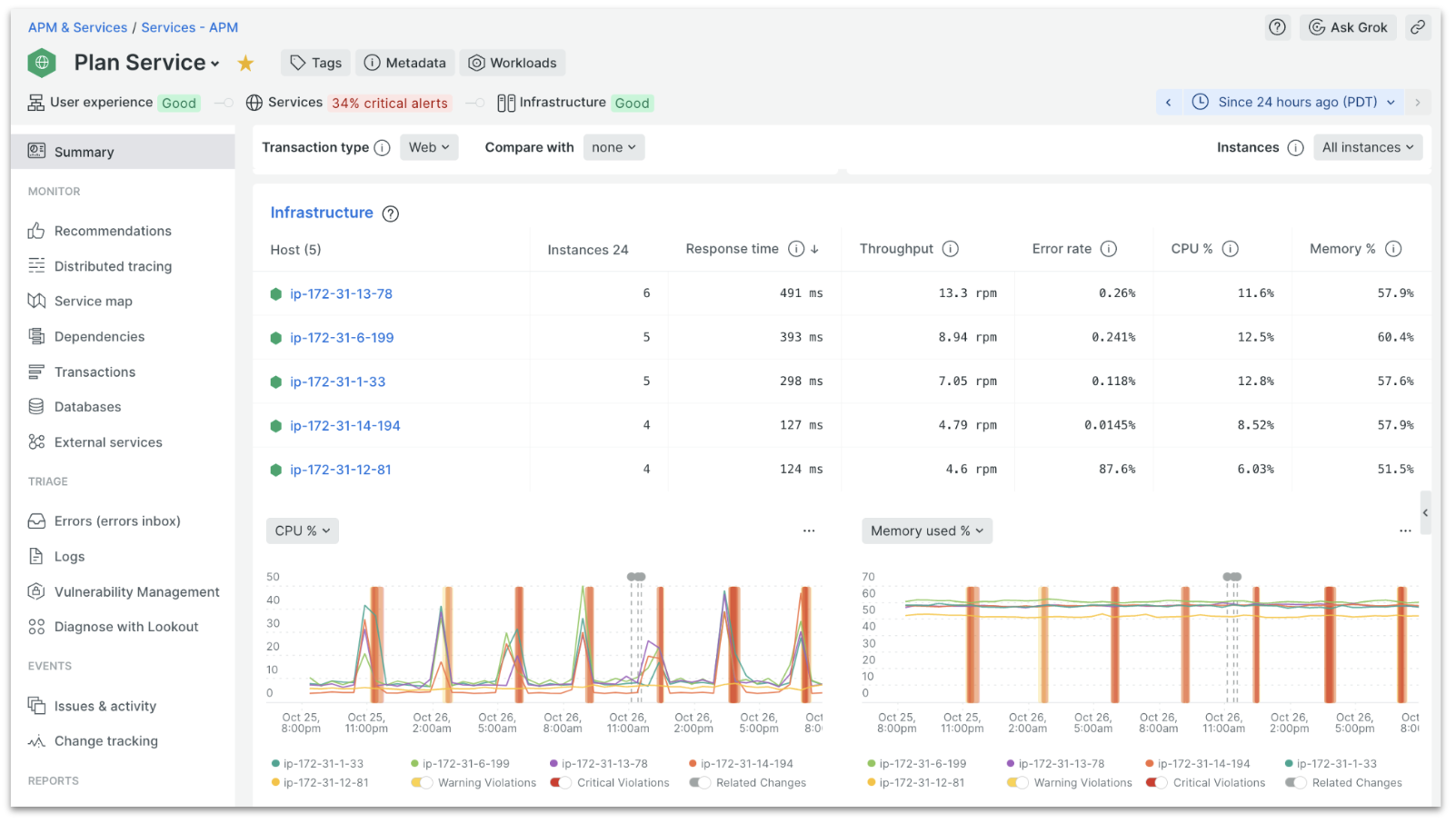Open the Compare with none dropdown
1456x823 pixels.
point(613,147)
